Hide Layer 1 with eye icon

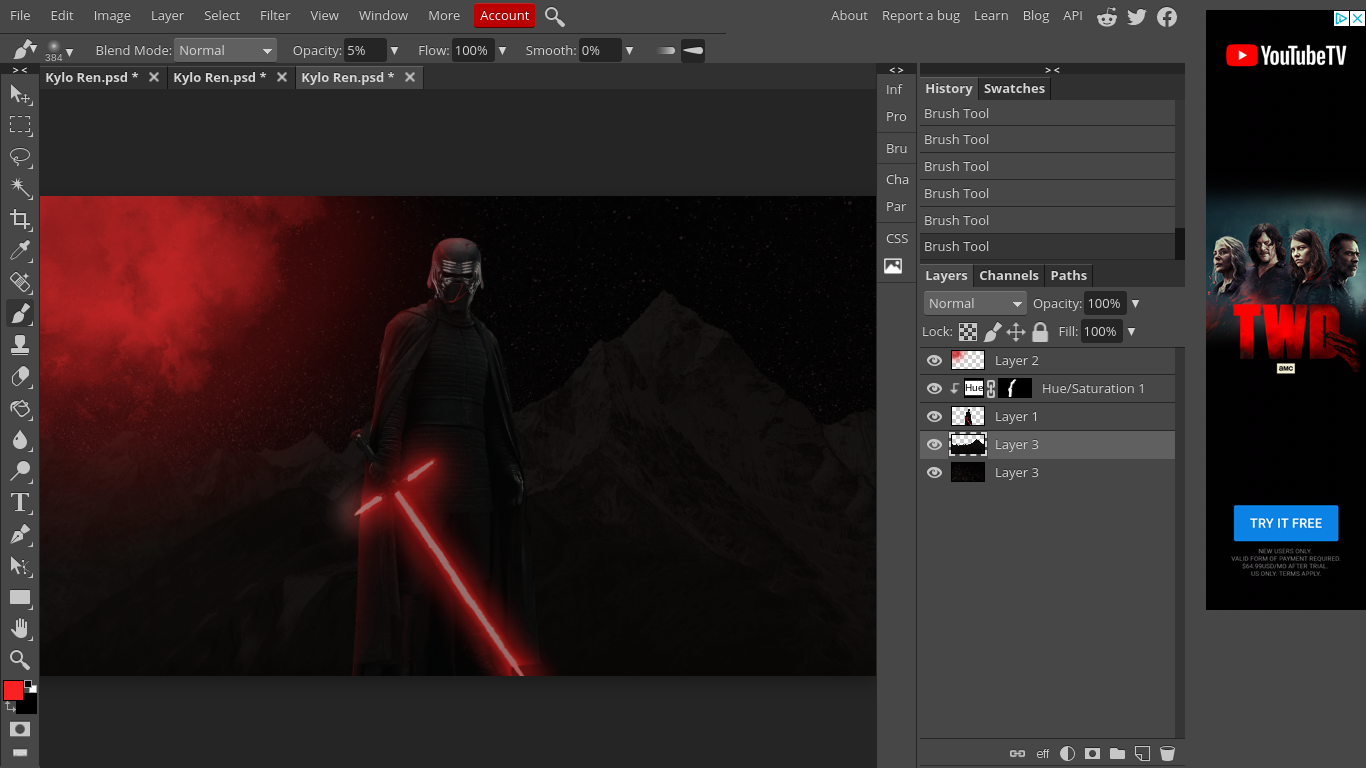tap(934, 417)
